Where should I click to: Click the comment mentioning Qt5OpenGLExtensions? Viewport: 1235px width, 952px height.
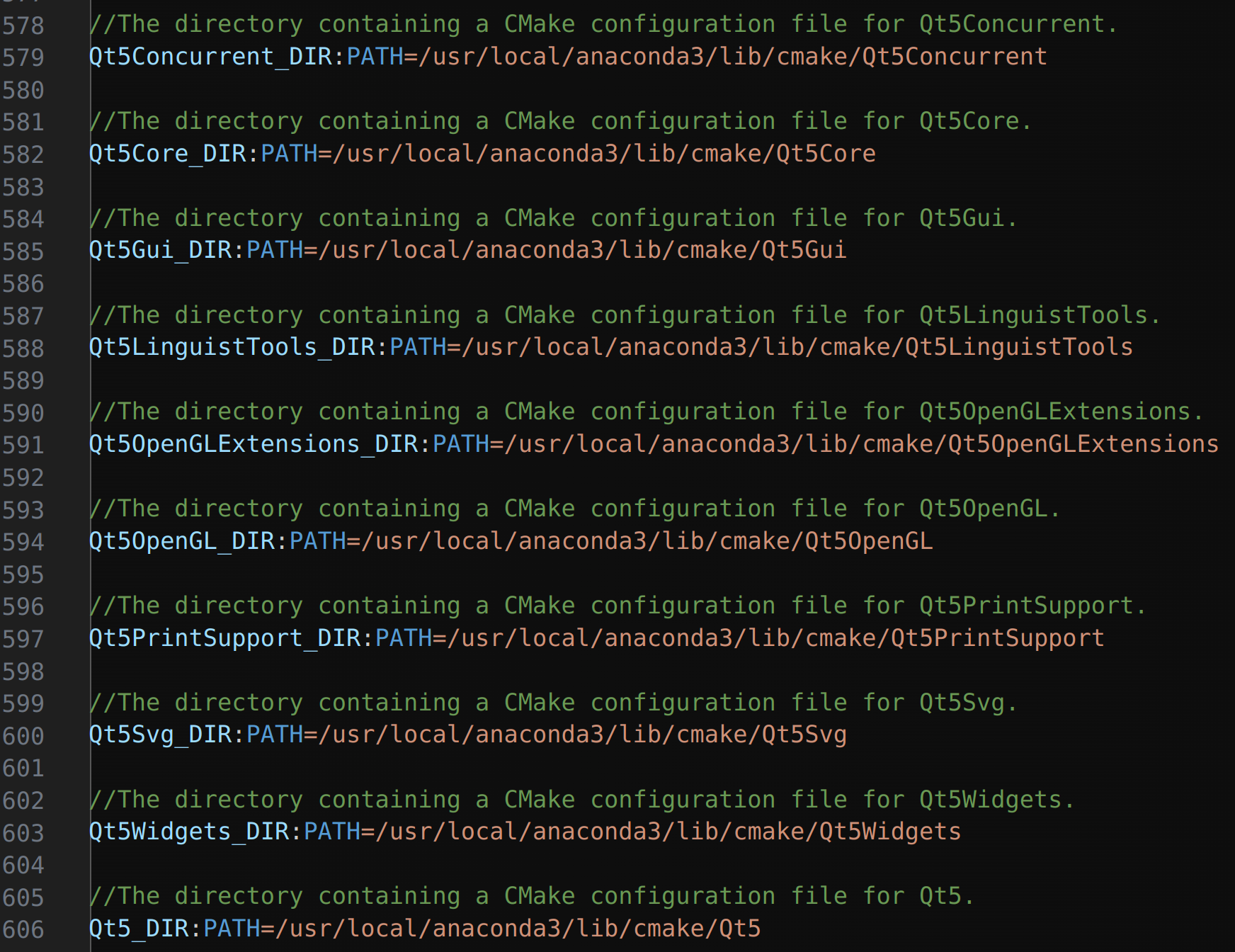click(x=647, y=412)
